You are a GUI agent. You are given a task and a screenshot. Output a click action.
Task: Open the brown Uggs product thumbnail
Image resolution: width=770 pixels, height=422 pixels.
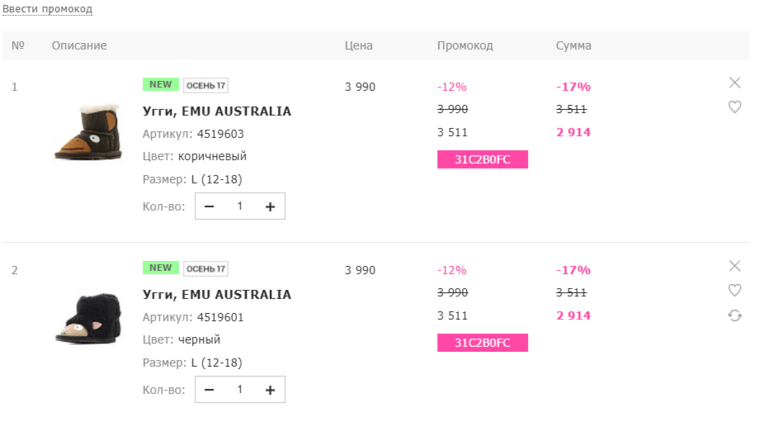[x=87, y=131]
